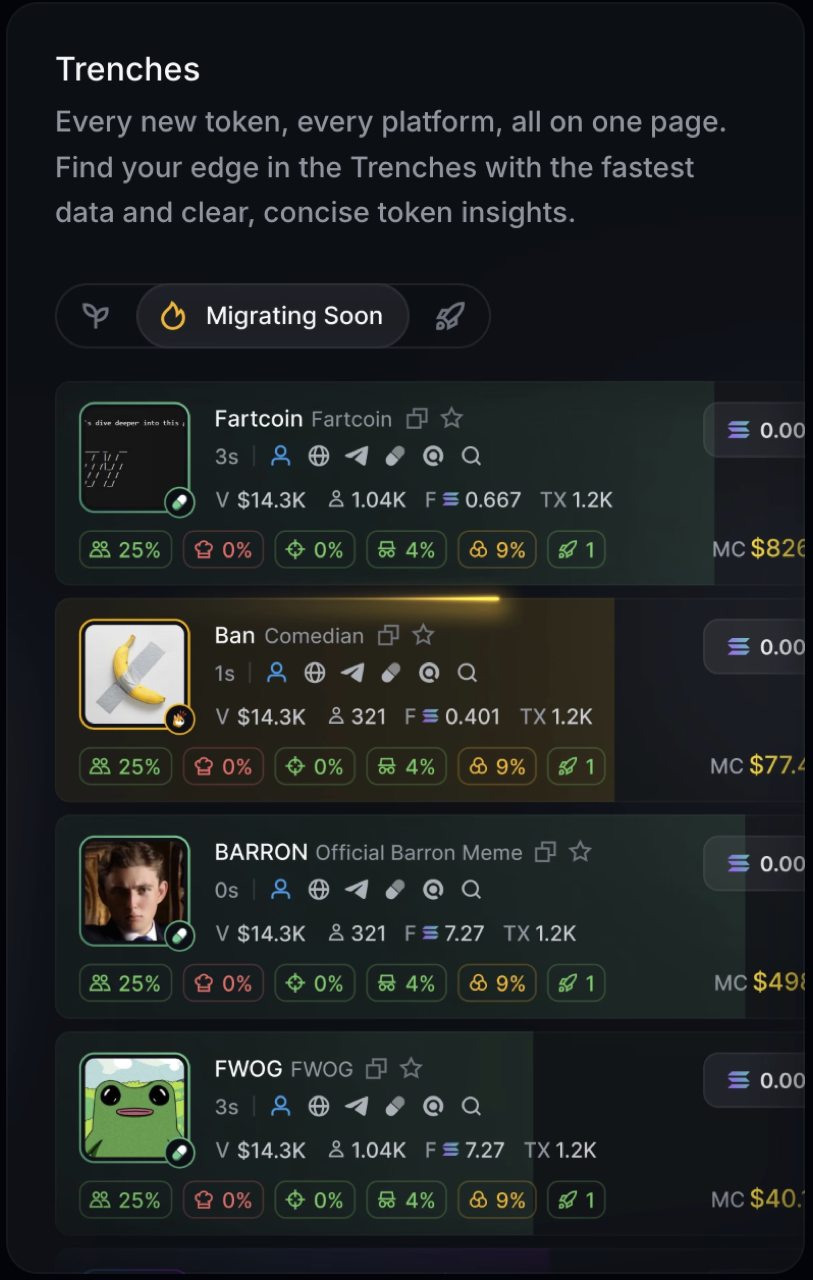Star the Fartcoin token as favorite
The image size is (813, 1280).
[452, 419]
